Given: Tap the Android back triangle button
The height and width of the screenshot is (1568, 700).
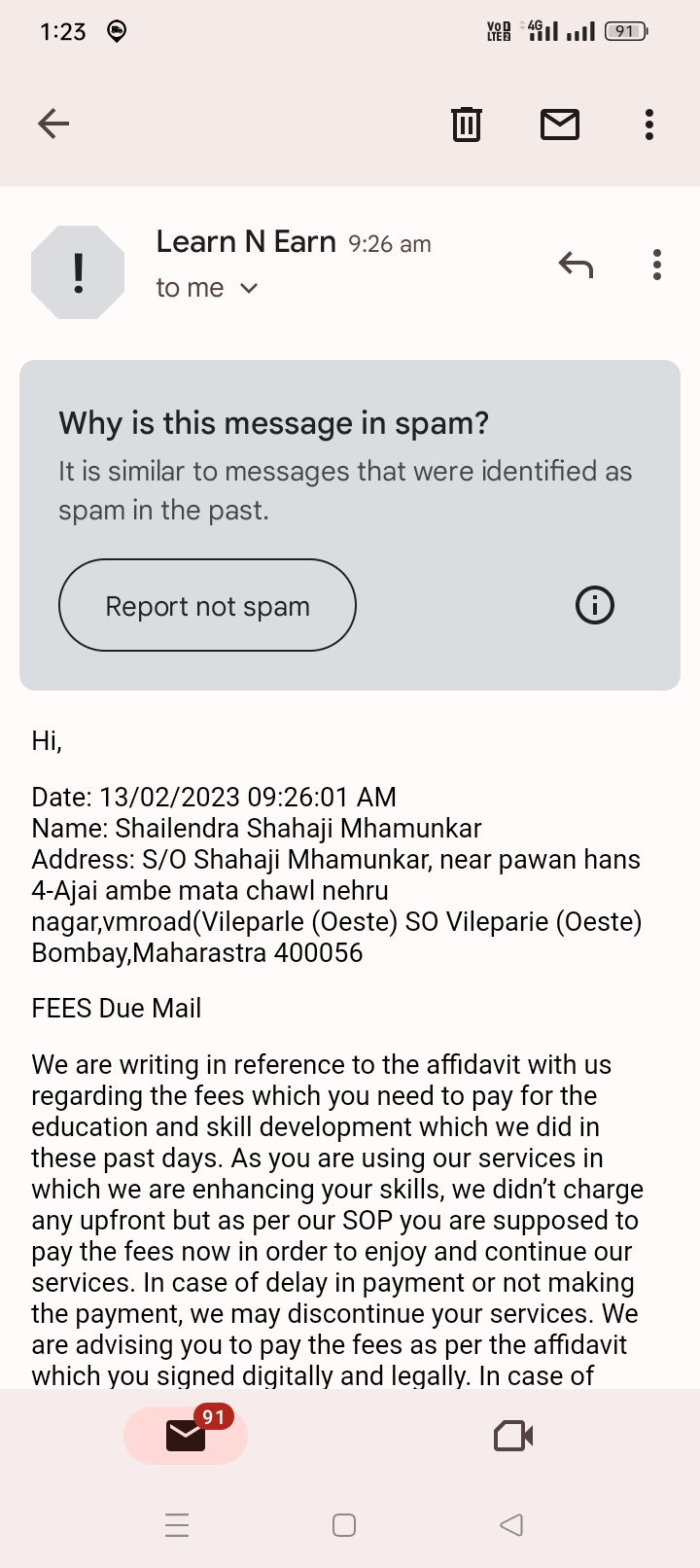Looking at the screenshot, I should point(511,1524).
